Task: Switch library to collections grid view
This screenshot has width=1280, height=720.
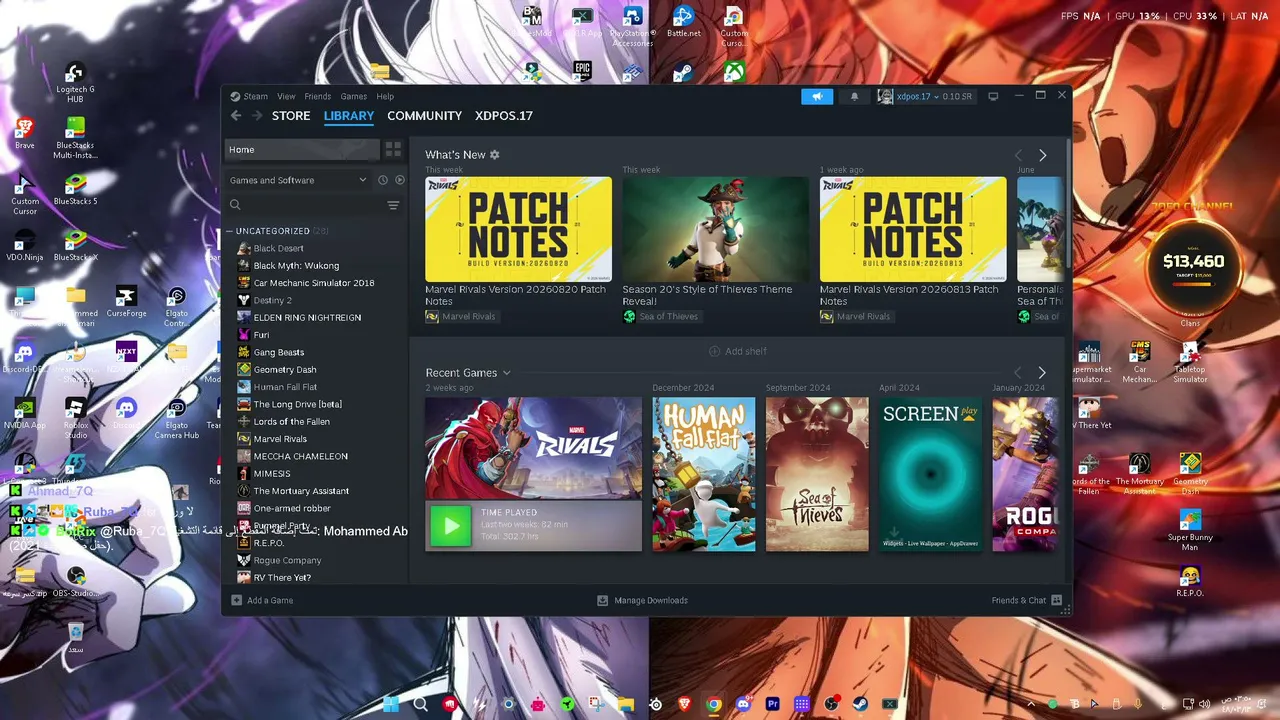Action: tap(393, 150)
